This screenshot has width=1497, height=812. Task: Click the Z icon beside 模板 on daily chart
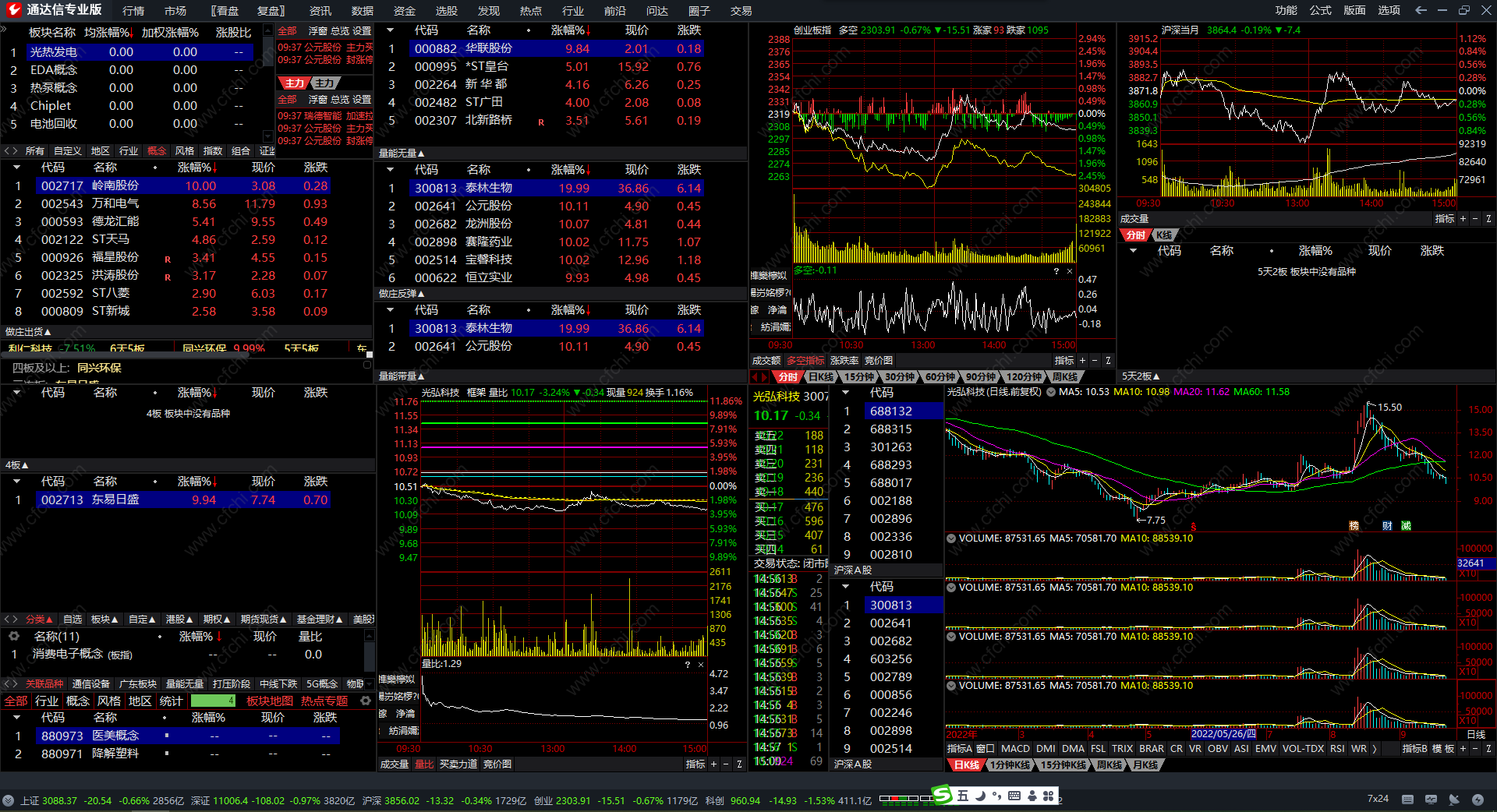tap(1488, 749)
